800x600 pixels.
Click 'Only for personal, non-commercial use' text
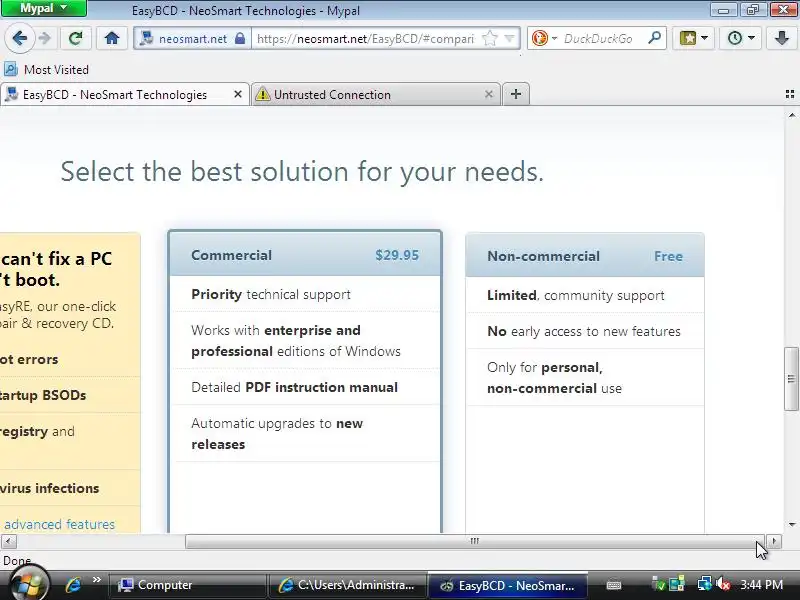pos(555,378)
